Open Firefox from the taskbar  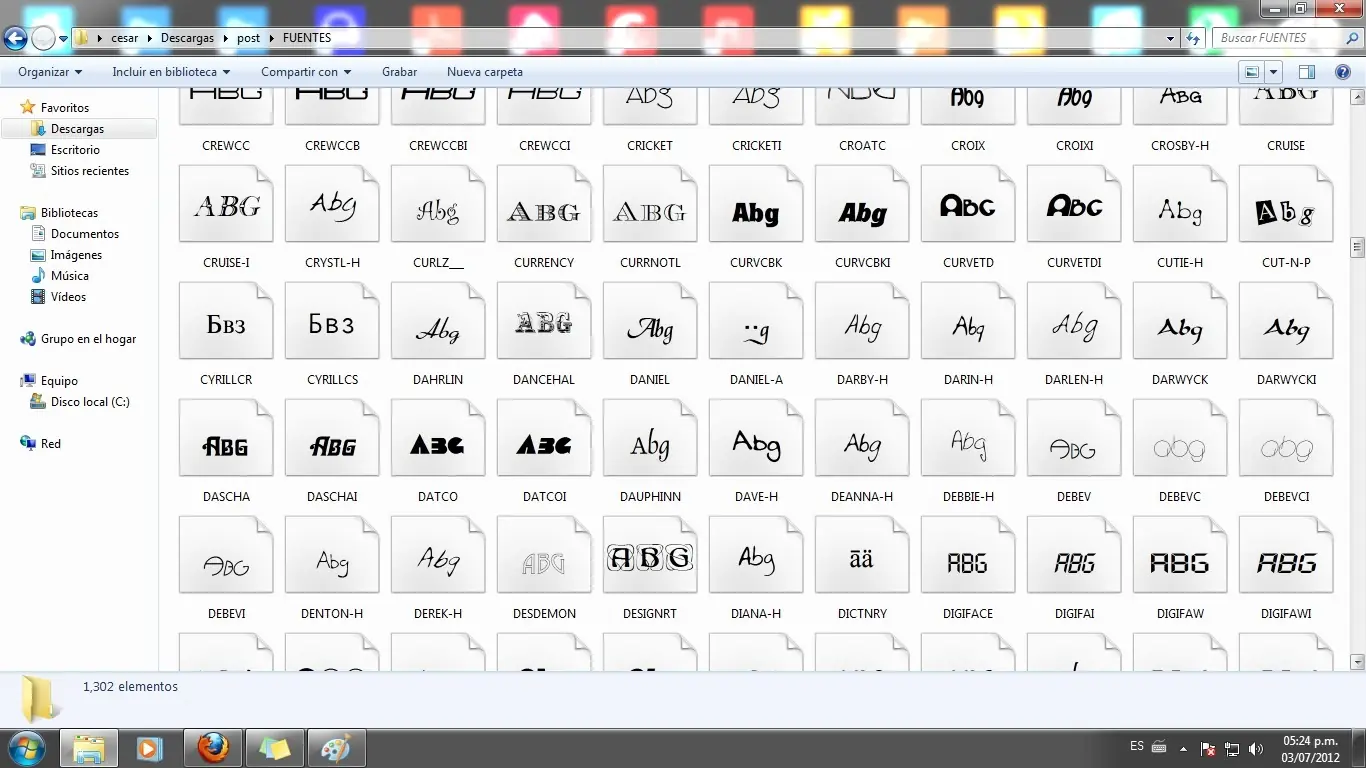click(x=213, y=748)
